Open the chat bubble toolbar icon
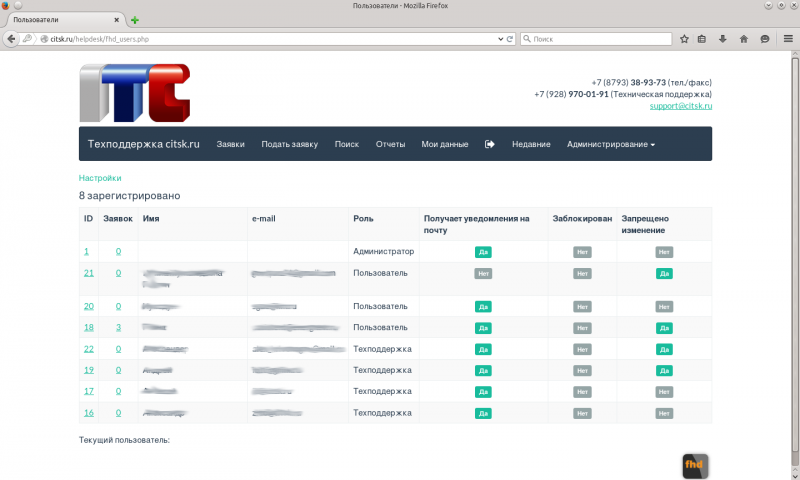 tap(765, 39)
